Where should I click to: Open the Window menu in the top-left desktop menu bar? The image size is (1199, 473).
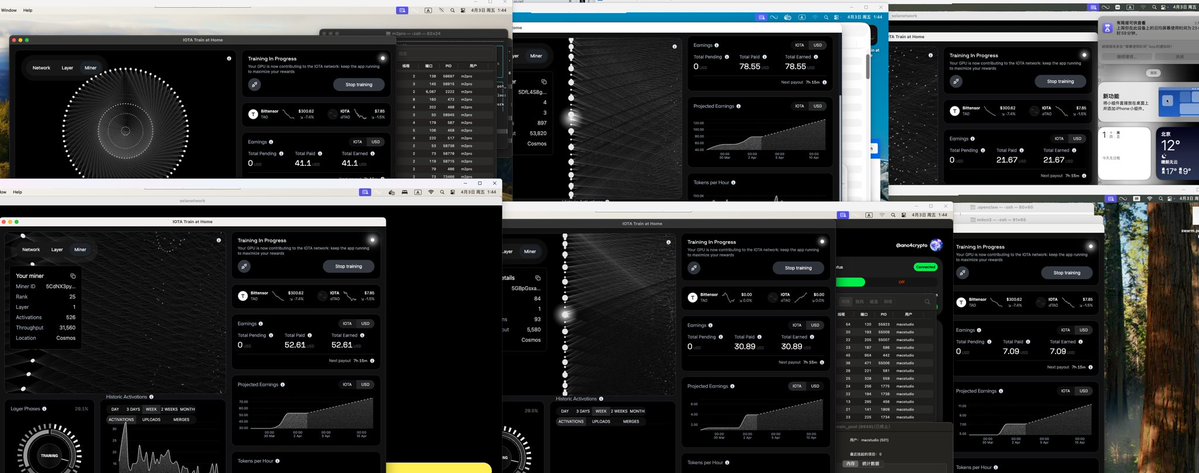[x=8, y=10]
